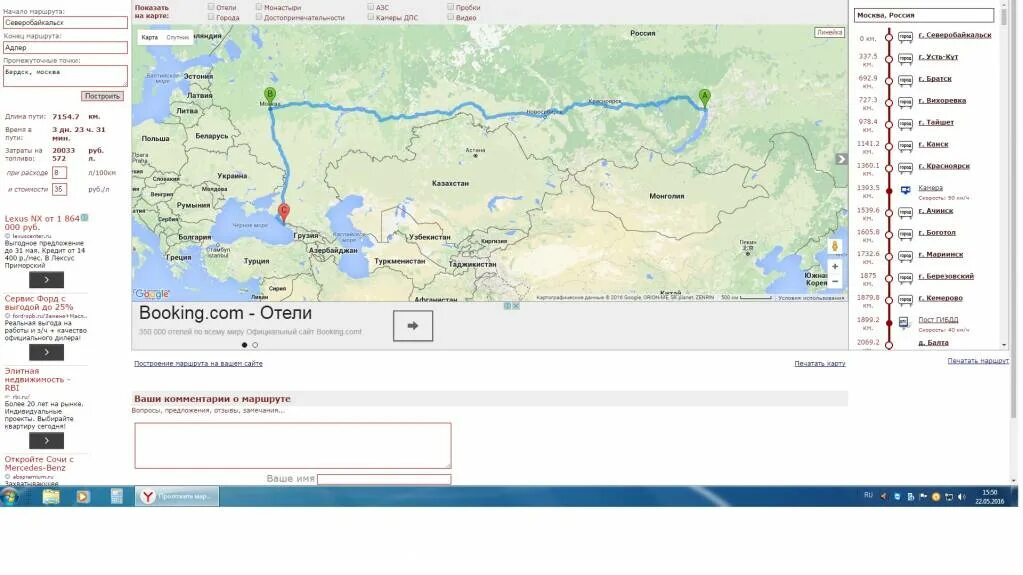Click the route comments text area
This screenshot has width=1023, height=575.
coord(293,446)
